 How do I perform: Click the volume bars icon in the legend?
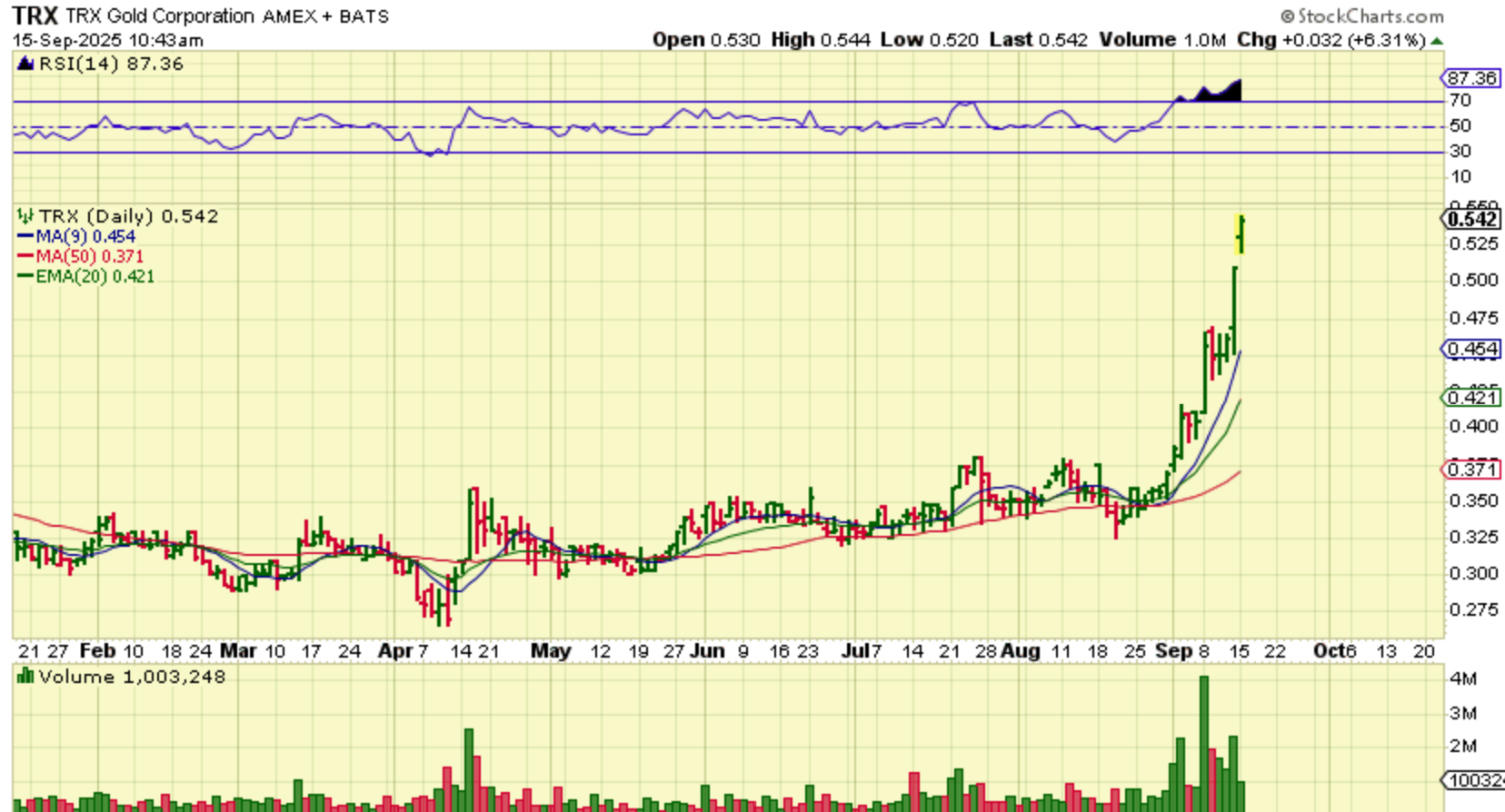pyautogui.click(x=25, y=677)
